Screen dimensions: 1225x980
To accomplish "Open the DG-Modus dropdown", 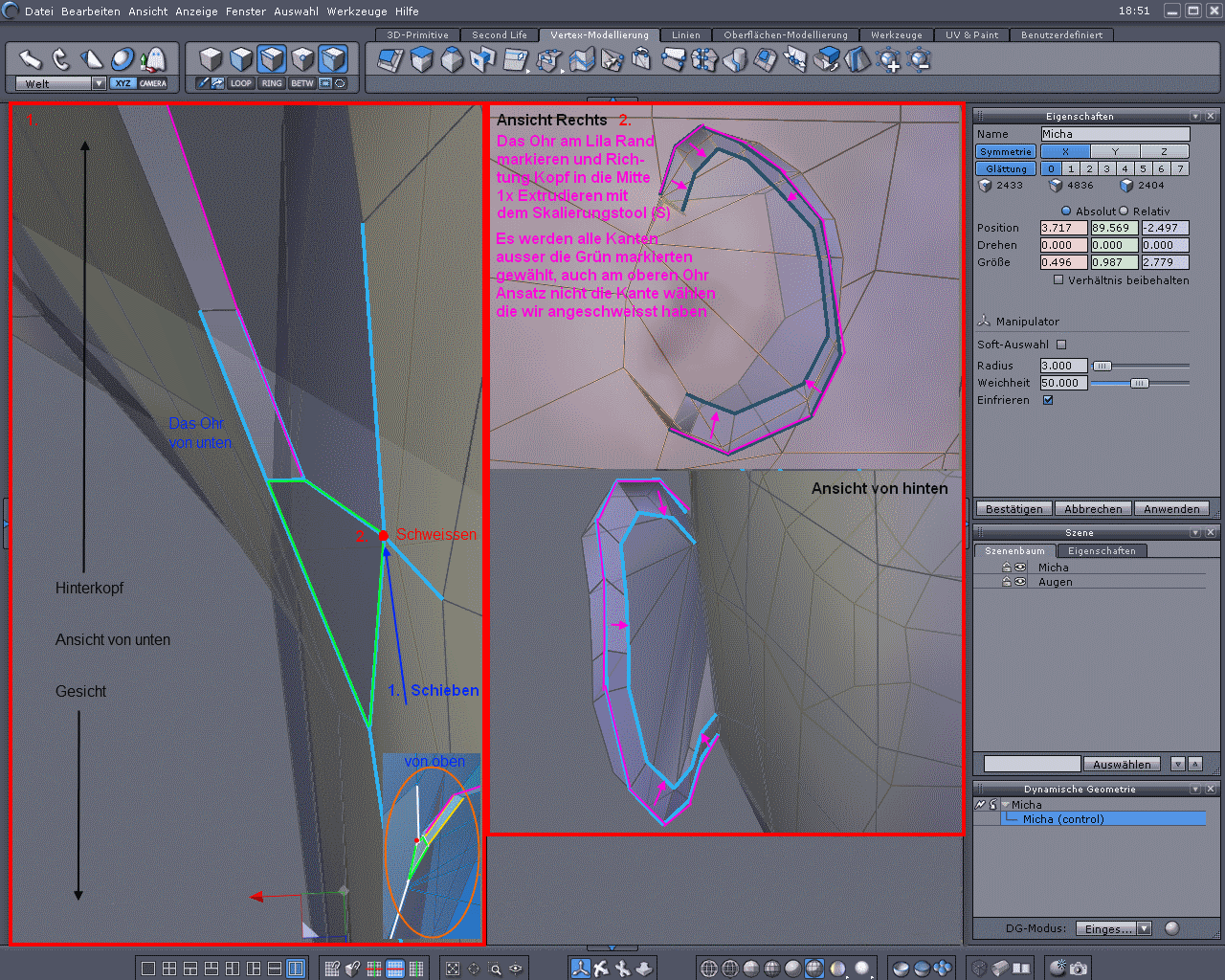I will tap(1144, 928).
